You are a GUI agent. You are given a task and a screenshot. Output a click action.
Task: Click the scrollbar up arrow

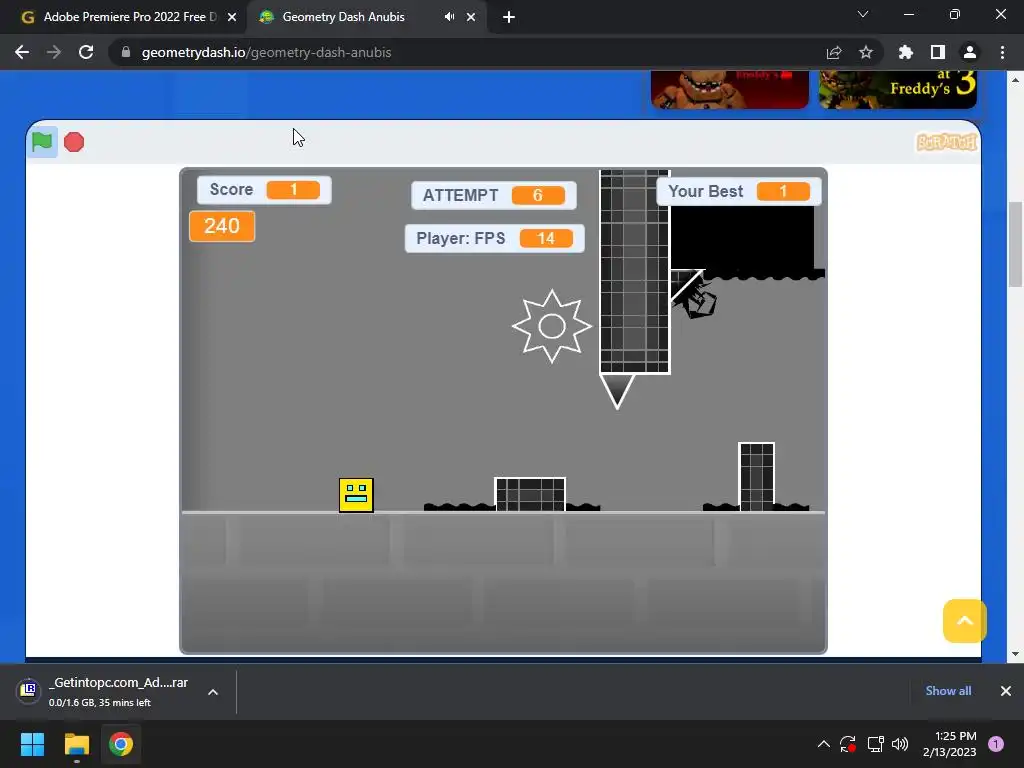click(1016, 80)
